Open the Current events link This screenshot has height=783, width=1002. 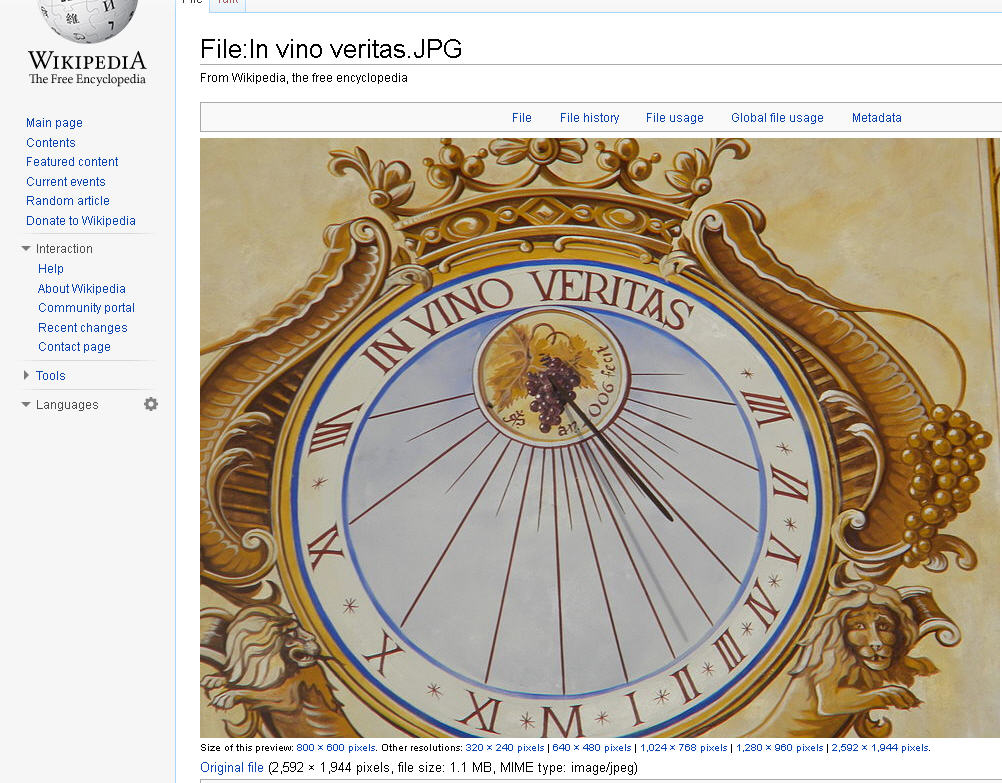pyautogui.click(x=65, y=182)
